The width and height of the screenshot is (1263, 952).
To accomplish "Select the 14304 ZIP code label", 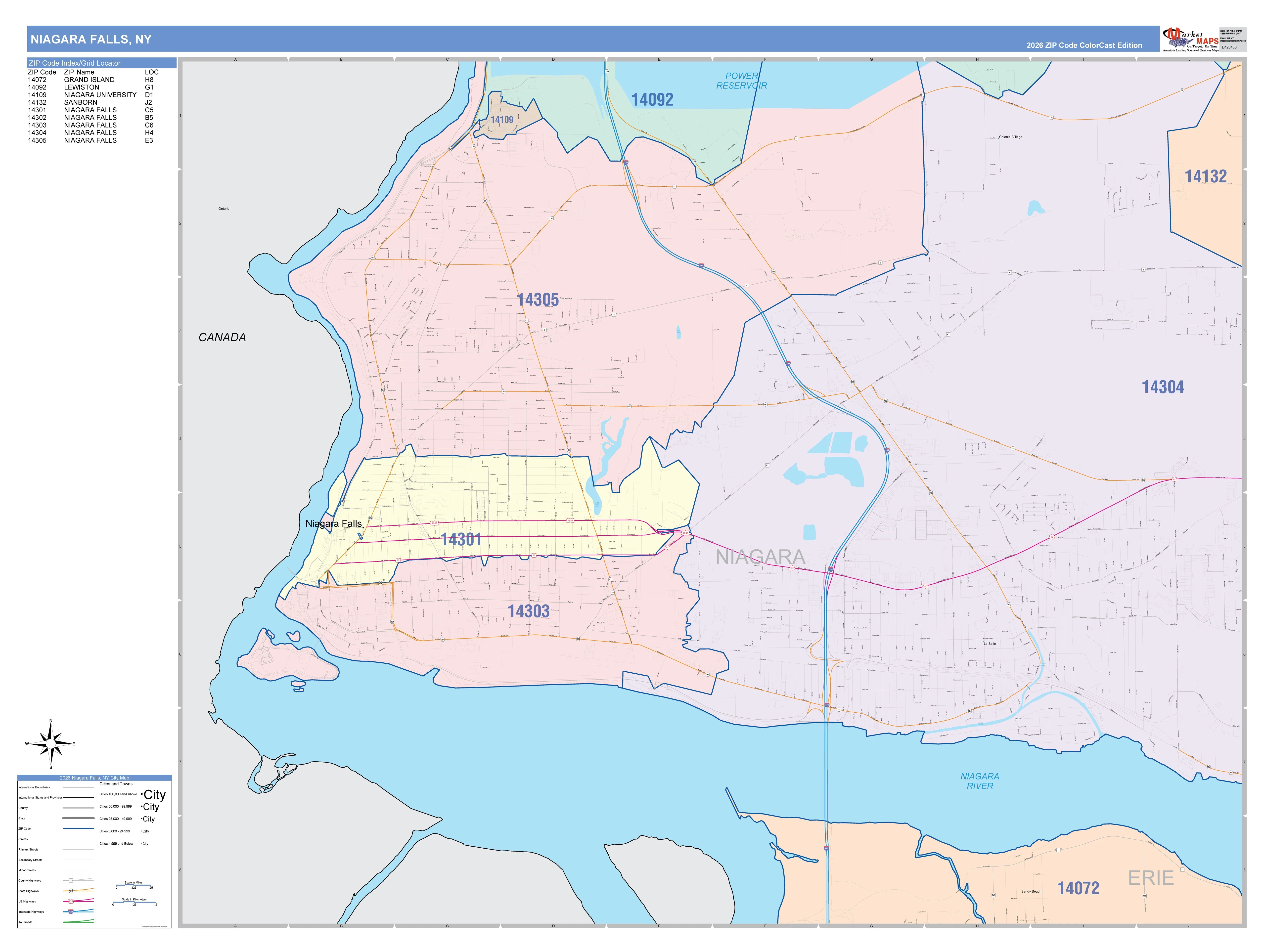I will (x=1163, y=387).
